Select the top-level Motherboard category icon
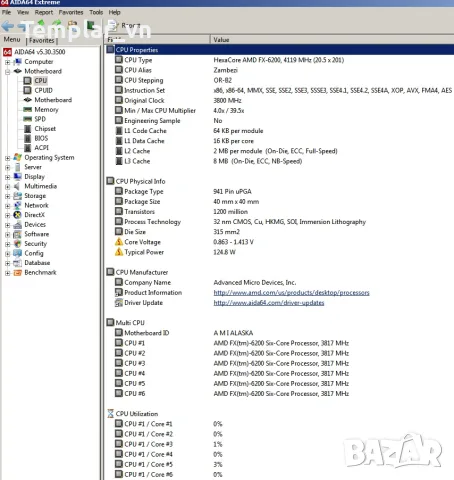This screenshot has height=480, width=454. pos(17,71)
